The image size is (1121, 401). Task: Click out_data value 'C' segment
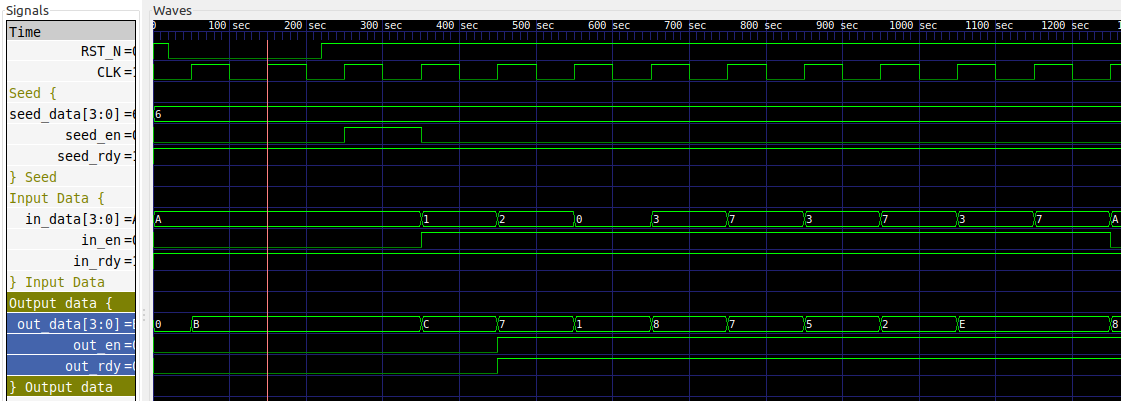[458, 325]
